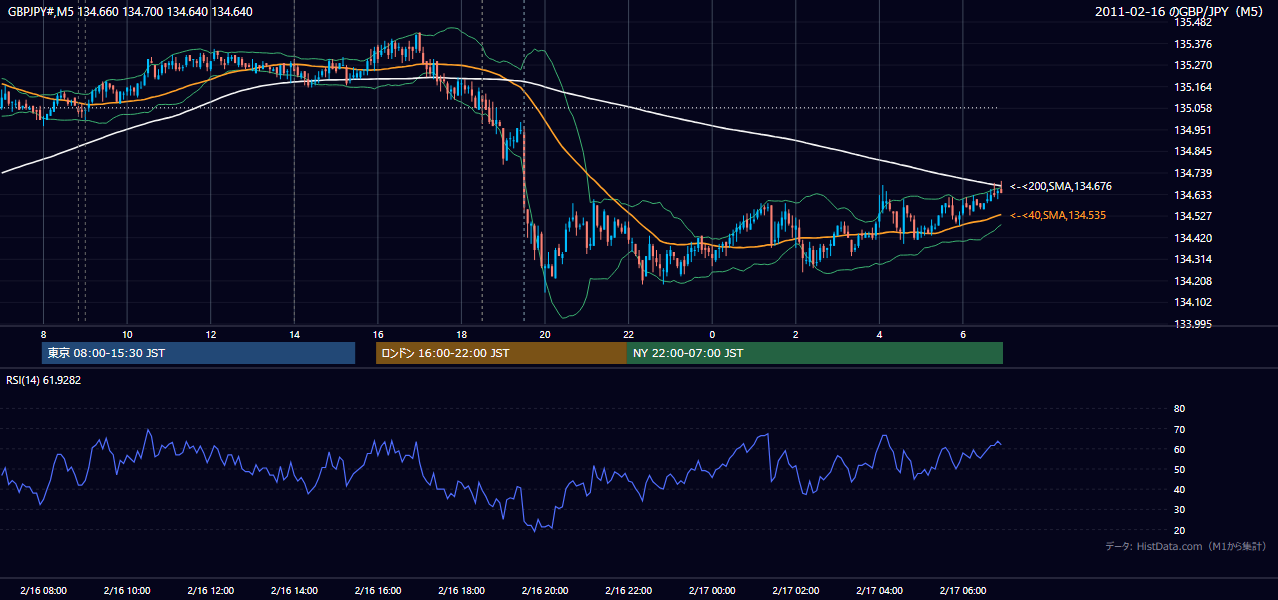
Task: Click the ロンドン 16:00-22:00 JST session bar
Action: tap(501, 353)
